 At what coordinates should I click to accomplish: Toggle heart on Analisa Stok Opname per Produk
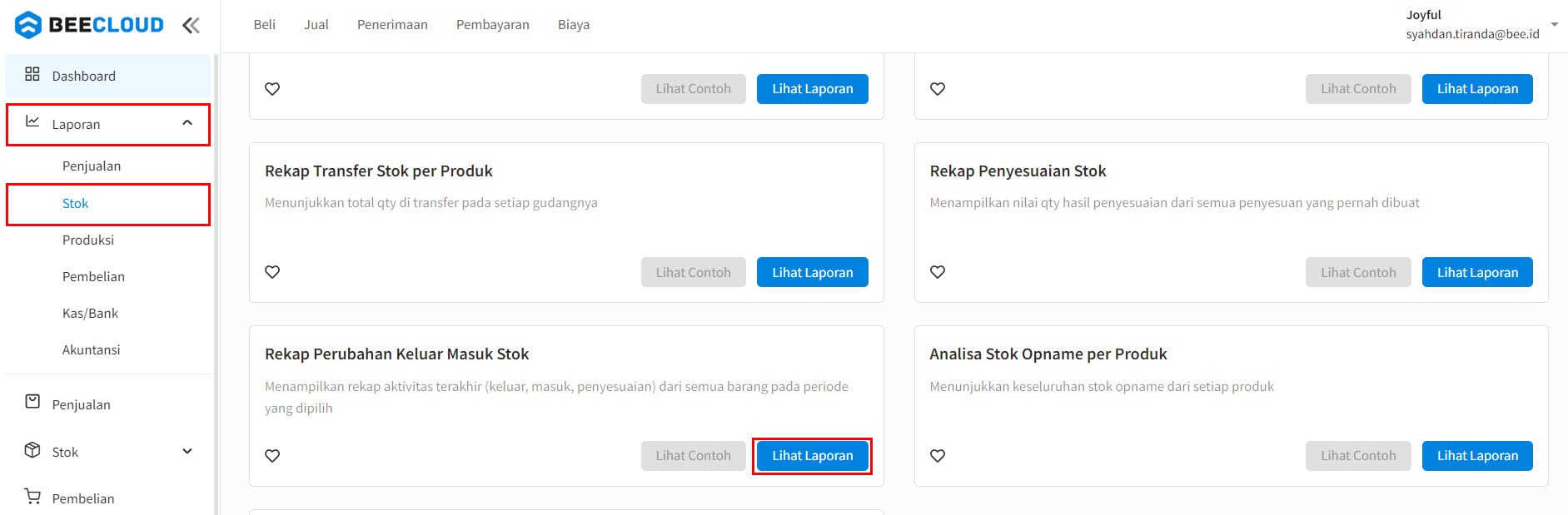[938, 456]
